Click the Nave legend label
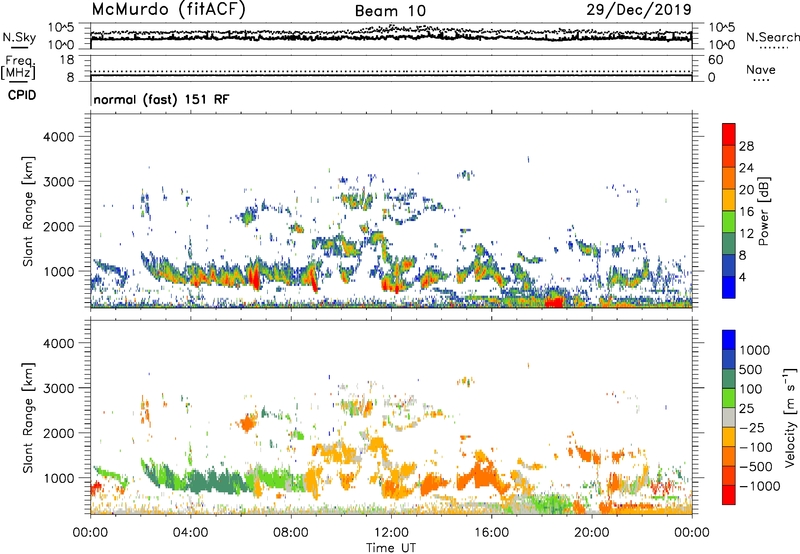800x554 pixels. (761, 69)
